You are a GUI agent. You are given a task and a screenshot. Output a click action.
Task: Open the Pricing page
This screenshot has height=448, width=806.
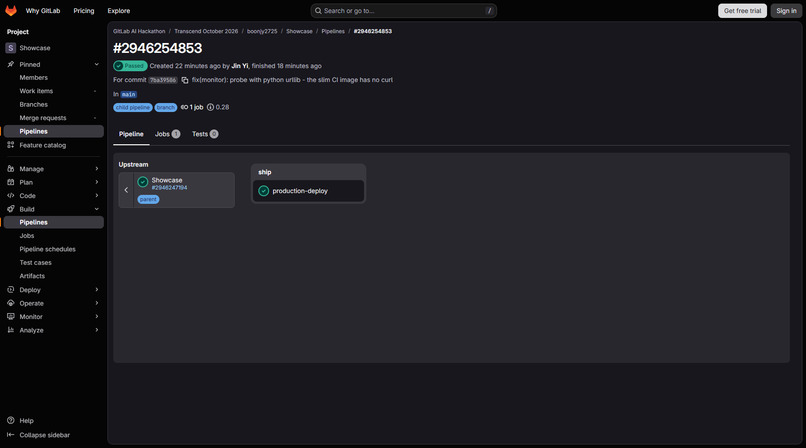[84, 10]
